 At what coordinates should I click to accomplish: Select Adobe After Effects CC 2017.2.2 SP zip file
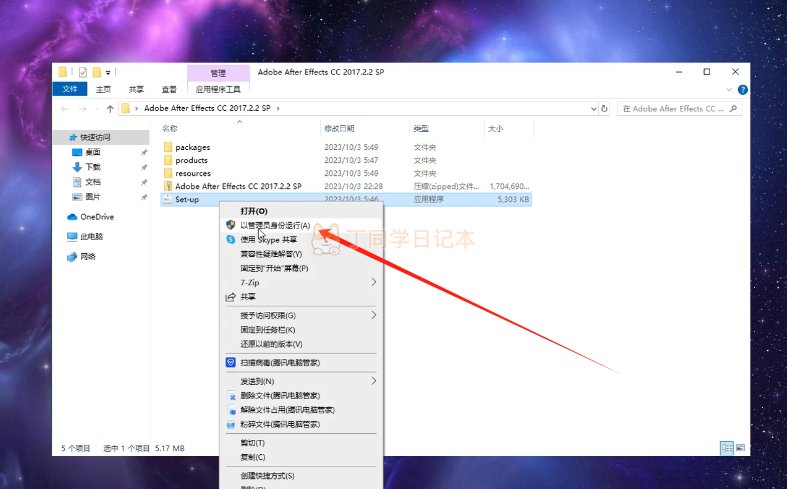tap(238, 186)
